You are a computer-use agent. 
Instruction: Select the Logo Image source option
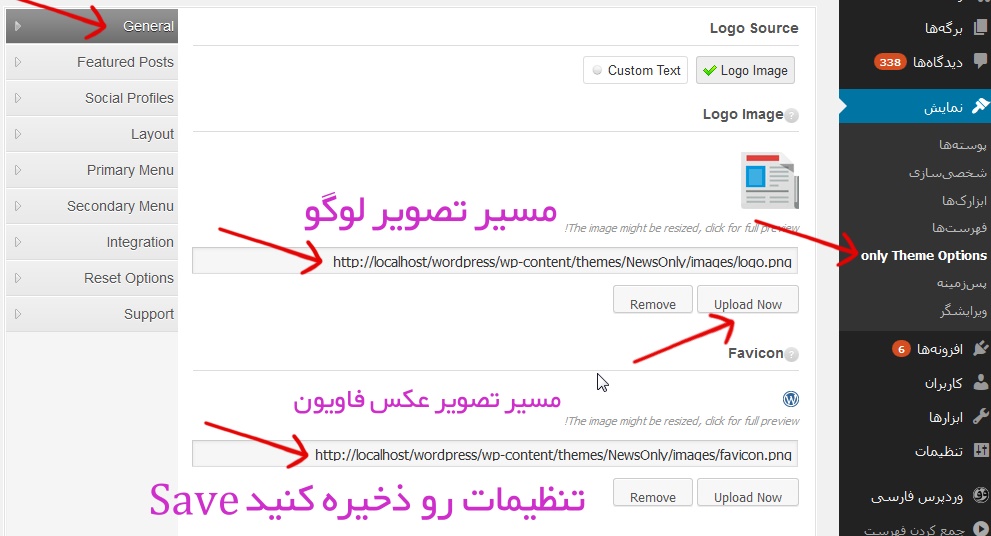pos(745,70)
